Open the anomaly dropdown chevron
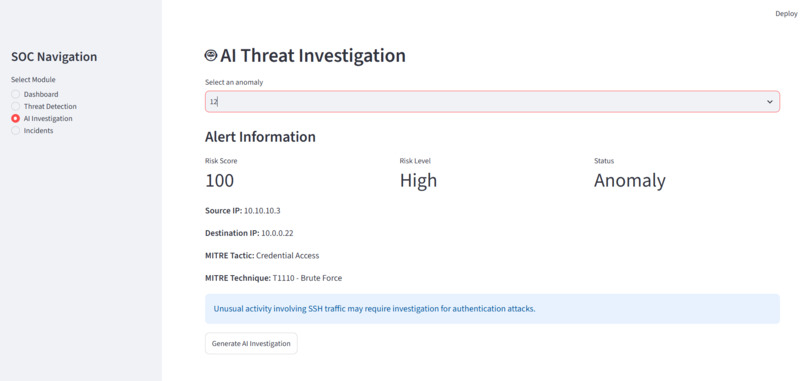 [770, 102]
